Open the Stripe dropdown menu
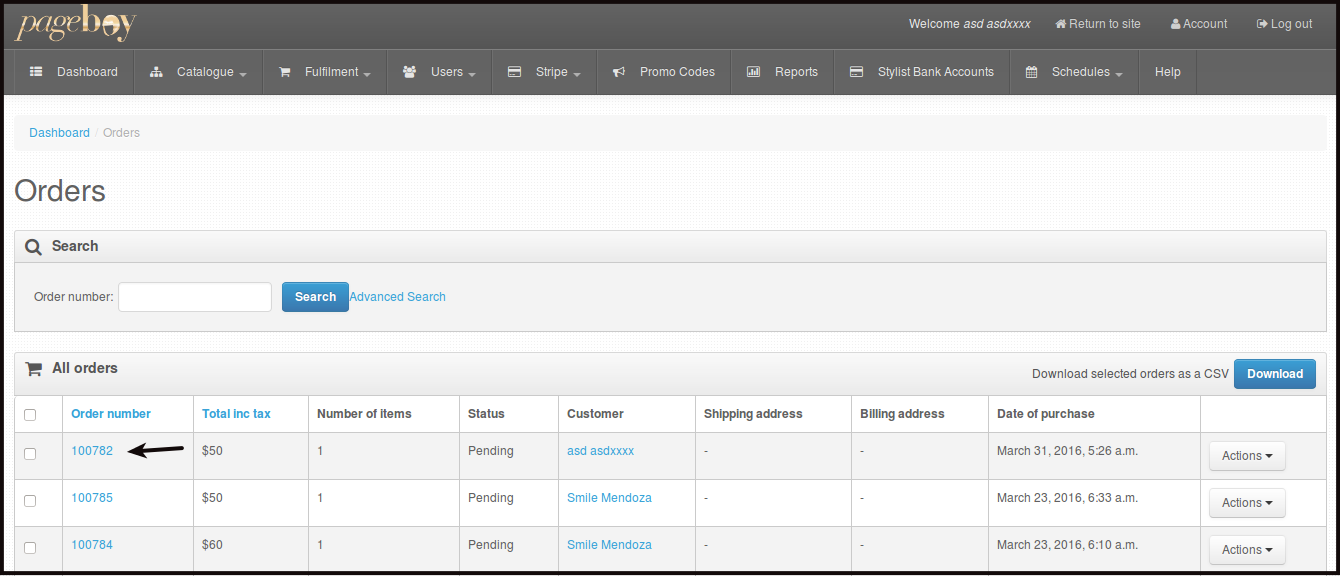 tap(544, 72)
